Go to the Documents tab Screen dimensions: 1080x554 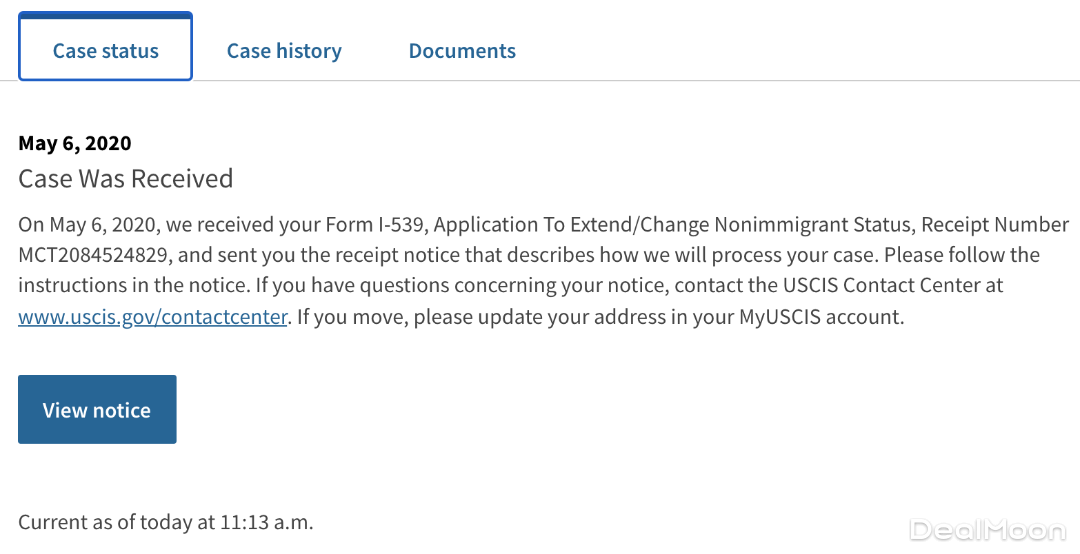pyautogui.click(x=462, y=51)
